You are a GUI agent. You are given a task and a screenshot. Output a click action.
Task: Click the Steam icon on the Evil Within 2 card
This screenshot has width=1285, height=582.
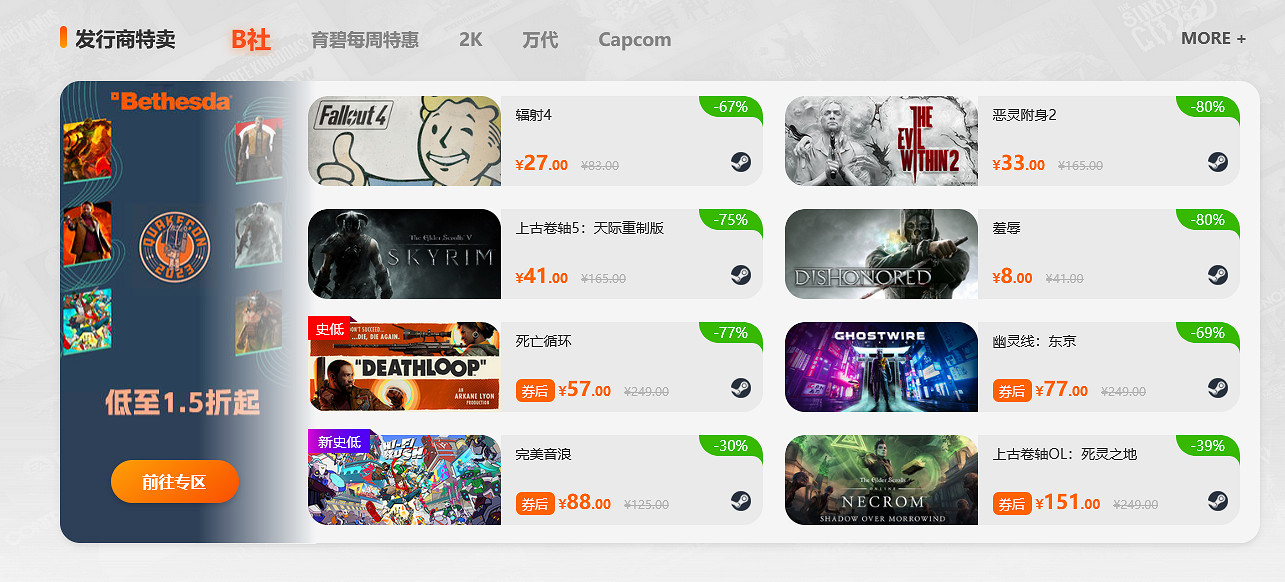click(1217, 162)
